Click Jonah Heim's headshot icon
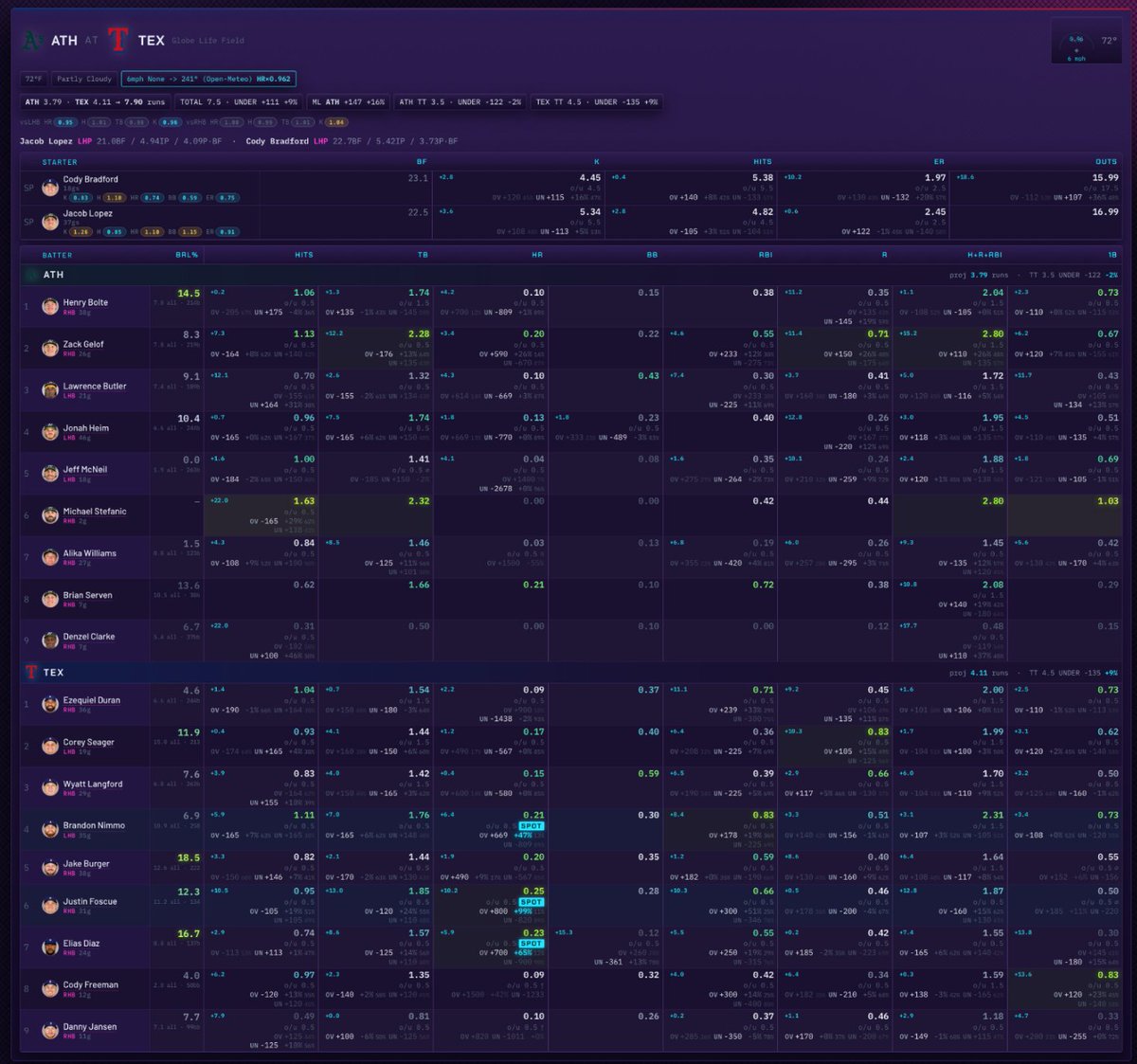Viewport: 1137px width, 1064px height. pyautogui.click(x=50, y=432)
